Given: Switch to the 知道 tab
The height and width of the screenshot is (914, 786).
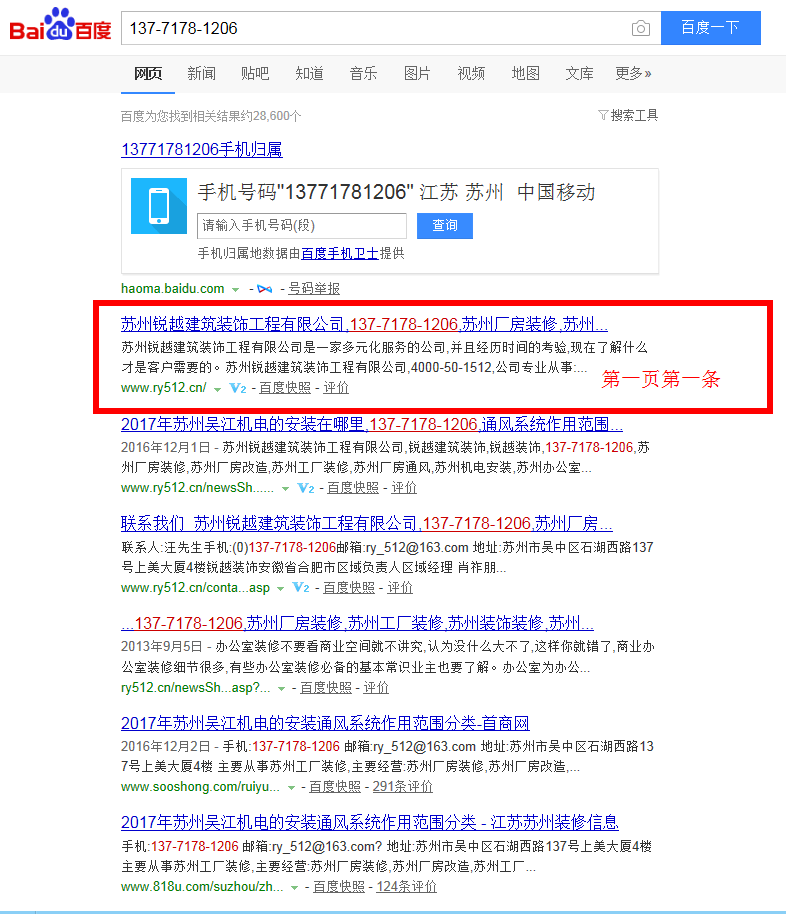Looking at the screenshot, I should (x=310, y=73).
